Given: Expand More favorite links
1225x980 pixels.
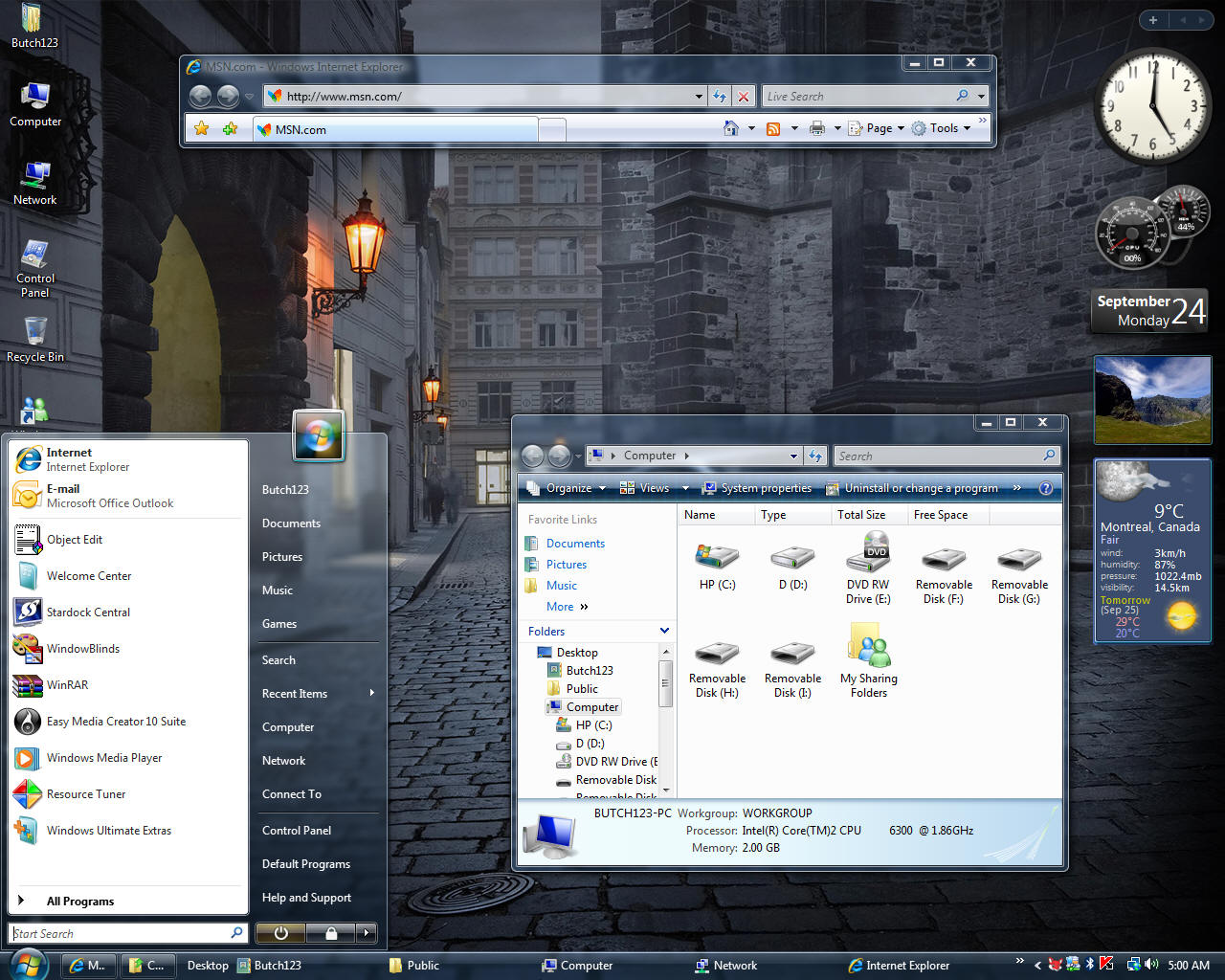Looking at the screenshot, I should 567,607.
